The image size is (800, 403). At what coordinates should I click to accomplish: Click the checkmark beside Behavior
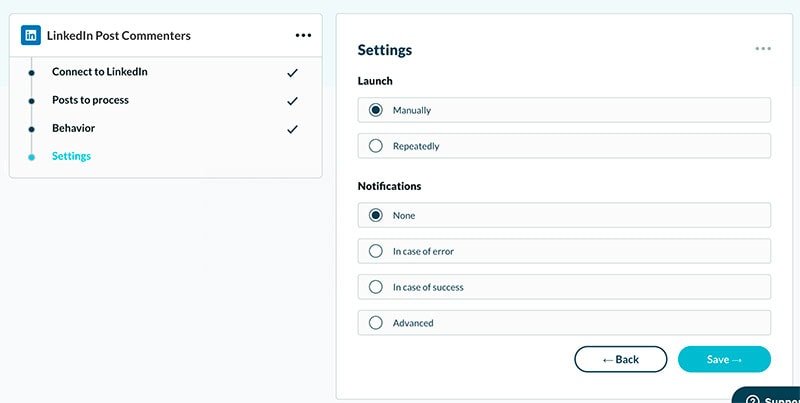click(x=292, y=129)
